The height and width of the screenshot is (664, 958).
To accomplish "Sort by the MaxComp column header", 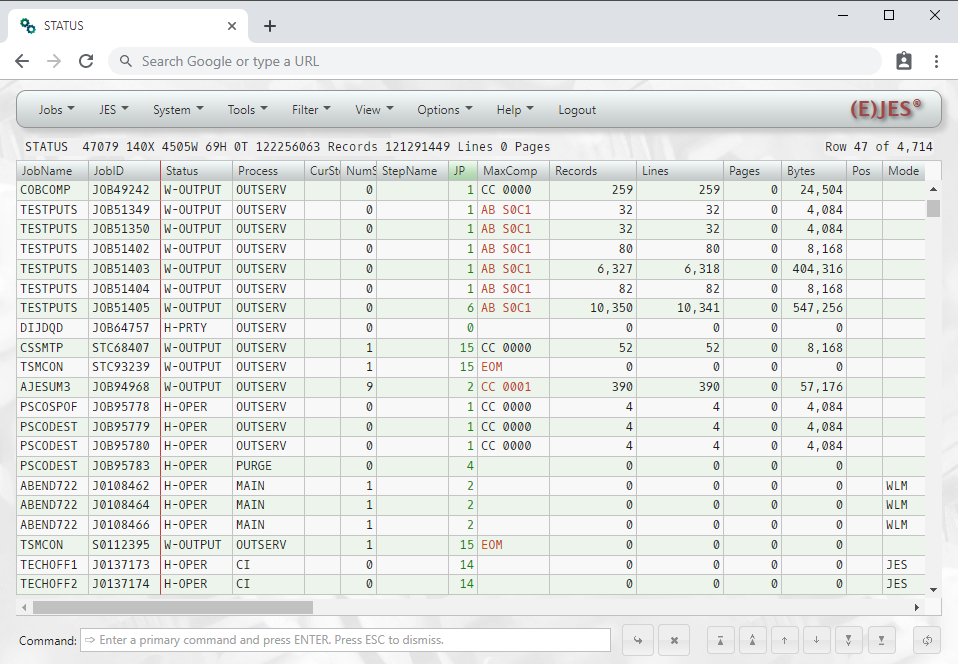I will pyautogui.click(x=510, y=171).
